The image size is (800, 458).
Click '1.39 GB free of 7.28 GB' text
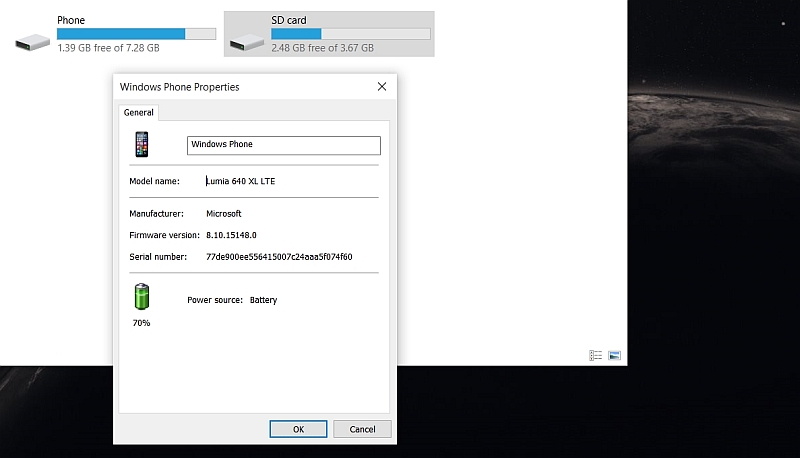[x=109, y=48]
